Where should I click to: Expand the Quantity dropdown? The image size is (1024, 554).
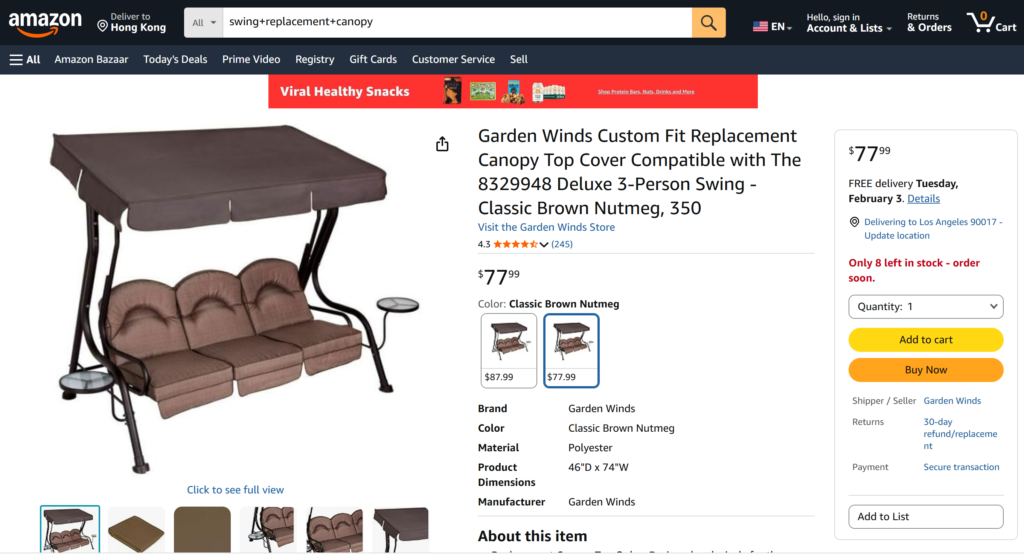coord(925,306)
